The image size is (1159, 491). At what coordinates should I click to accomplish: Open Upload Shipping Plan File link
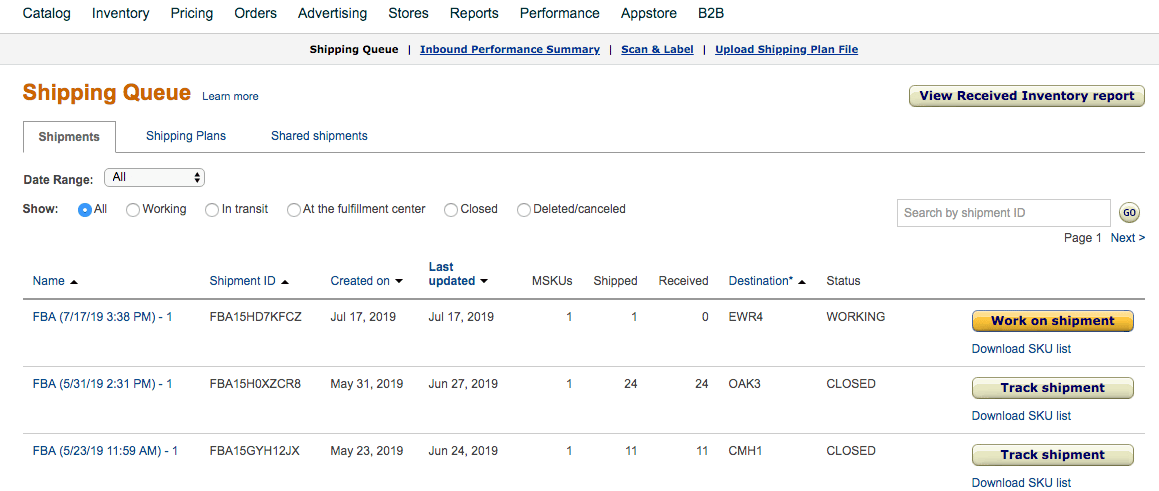(x=786, y=50)
